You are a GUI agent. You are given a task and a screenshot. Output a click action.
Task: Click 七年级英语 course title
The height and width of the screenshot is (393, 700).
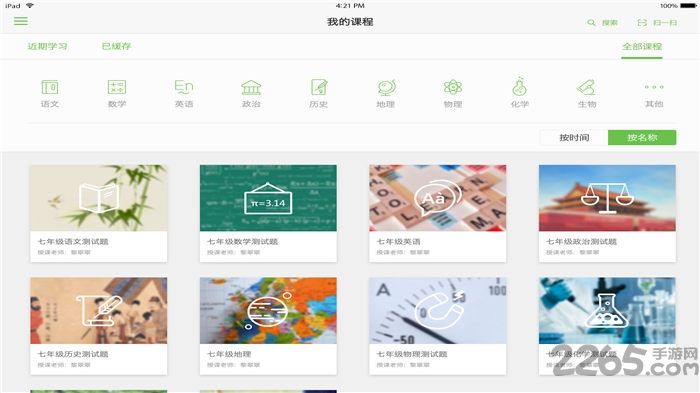[x=399, y=242]
